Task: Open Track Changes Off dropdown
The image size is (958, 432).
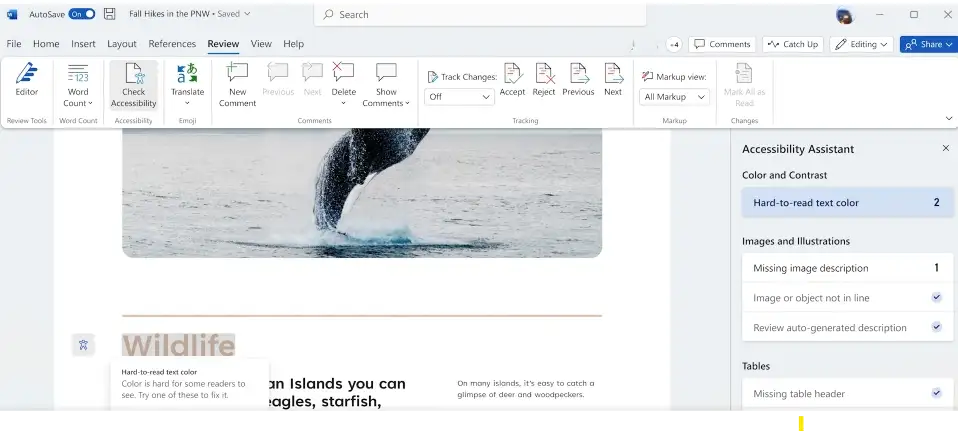Action: (x=459, y=97)
